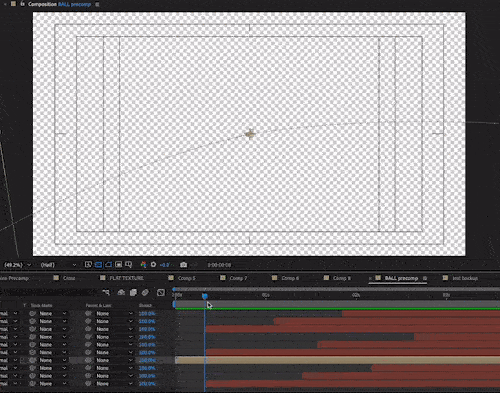Viewport: 500px width, 393px height.
Task: Select the BALL precomp timeline tab
Action: (x=401, y=278)
